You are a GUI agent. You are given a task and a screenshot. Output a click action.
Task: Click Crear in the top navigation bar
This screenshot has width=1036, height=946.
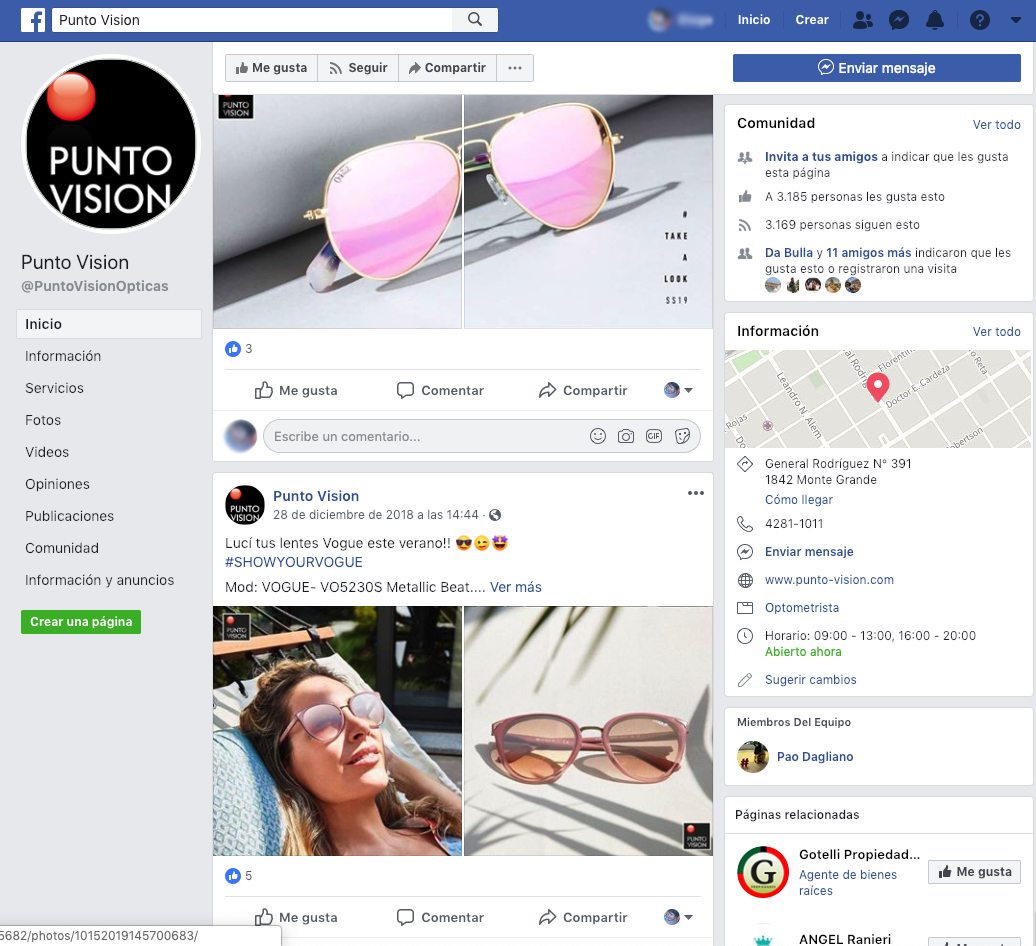point(811,20)
